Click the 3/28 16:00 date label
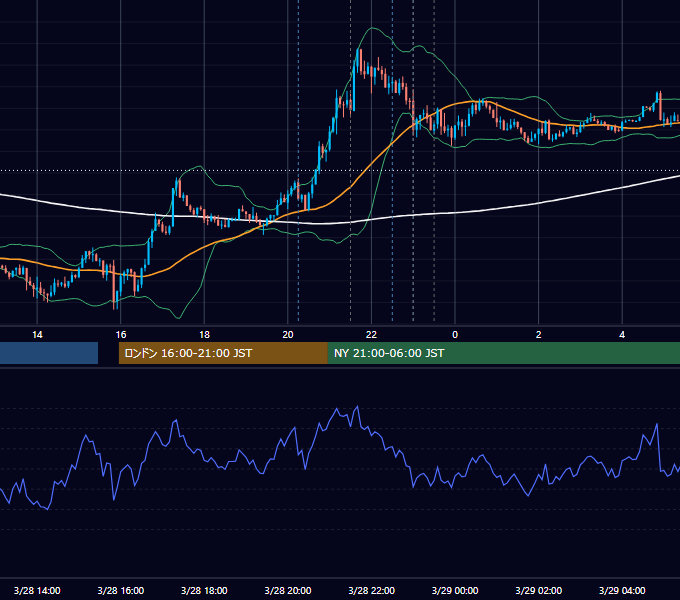This screenshot has height=600, width=680. (x=121, y=590)
